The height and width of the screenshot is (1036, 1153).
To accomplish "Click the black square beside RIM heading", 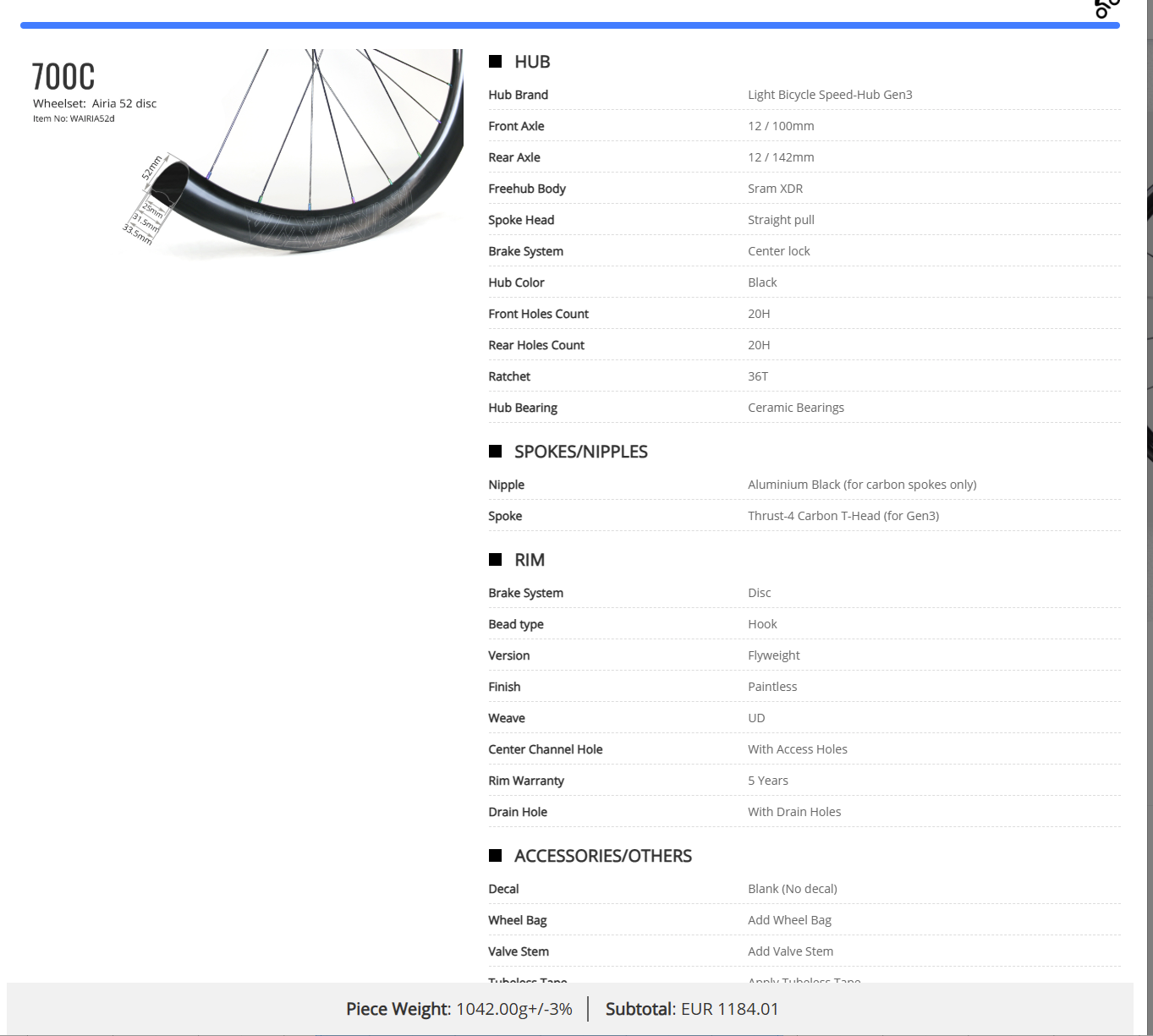I will tap(496, 560).
